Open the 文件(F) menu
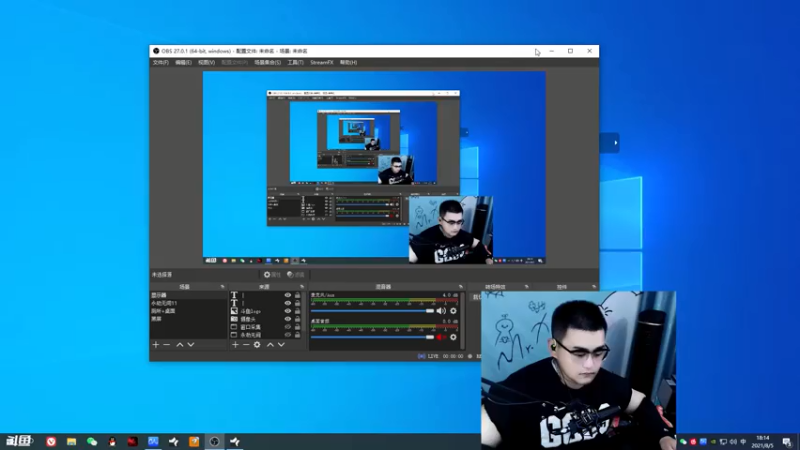This screenshot has height=450, width=800. (x=160, y=62)
